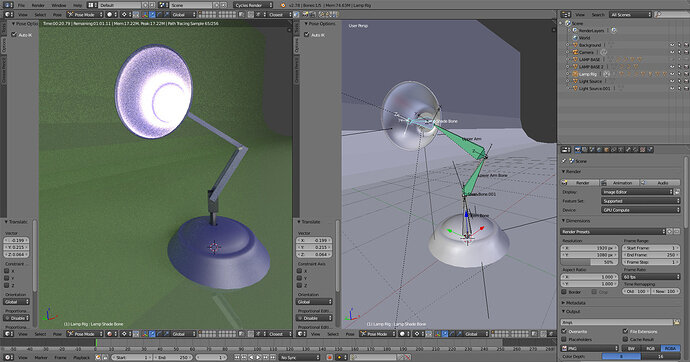The height and width of the screenshot is (362, 690).
Task: Open the Device GPU Compute dropdown
Action: [641, 210]
